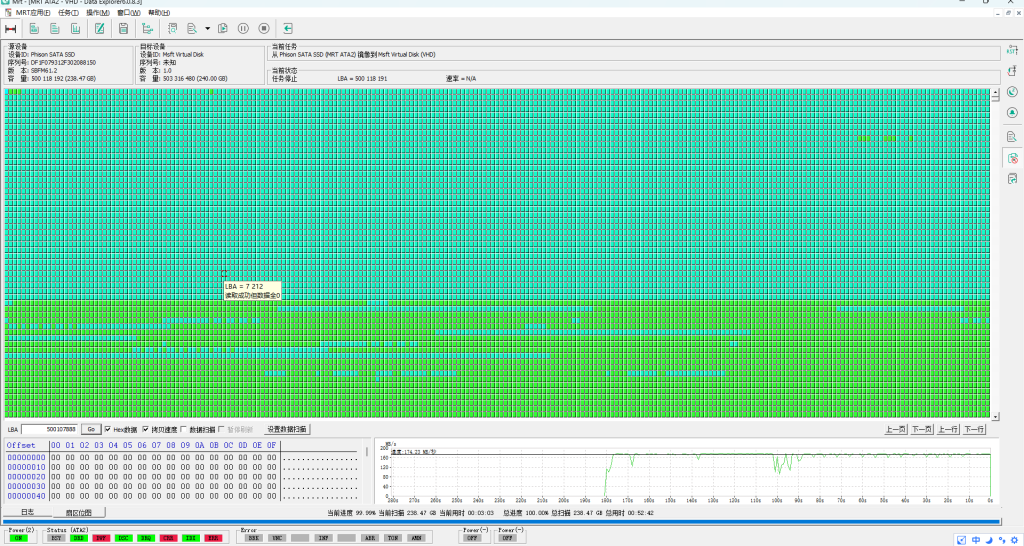Image resolution: width=1024 pixels, height=546 pixels.
Task: Click the 下一页 button
Action: tap(921, 429)
